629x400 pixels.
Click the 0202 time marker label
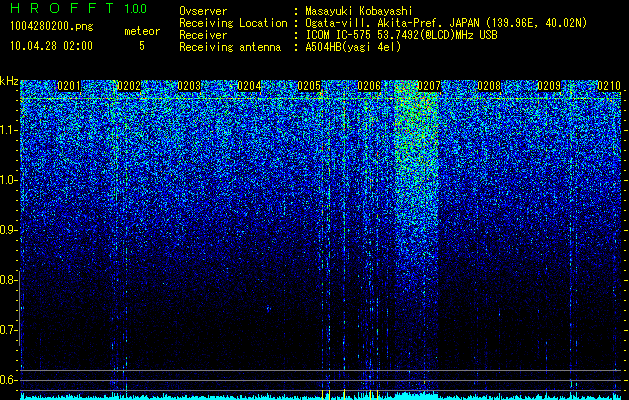tap(129, 86)
